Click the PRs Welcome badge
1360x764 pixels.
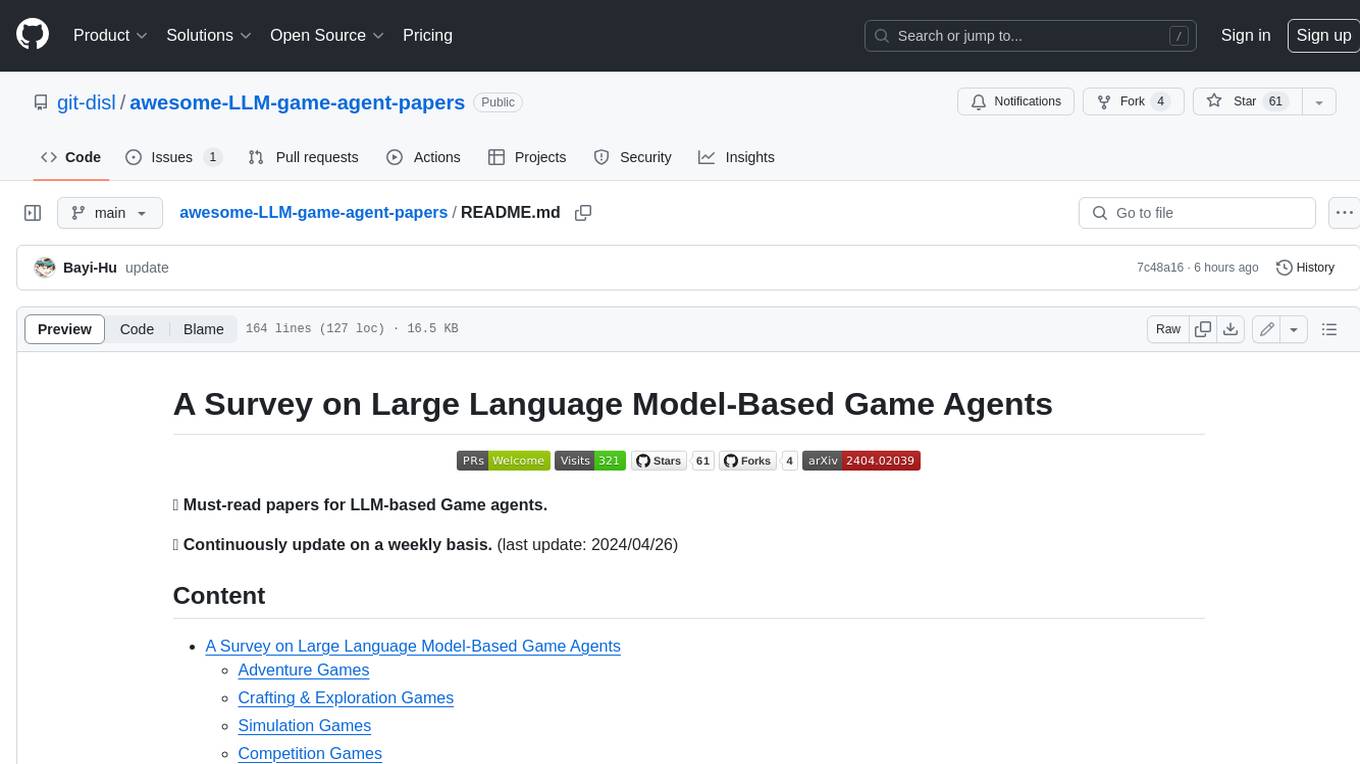click(x=503, y=461)
